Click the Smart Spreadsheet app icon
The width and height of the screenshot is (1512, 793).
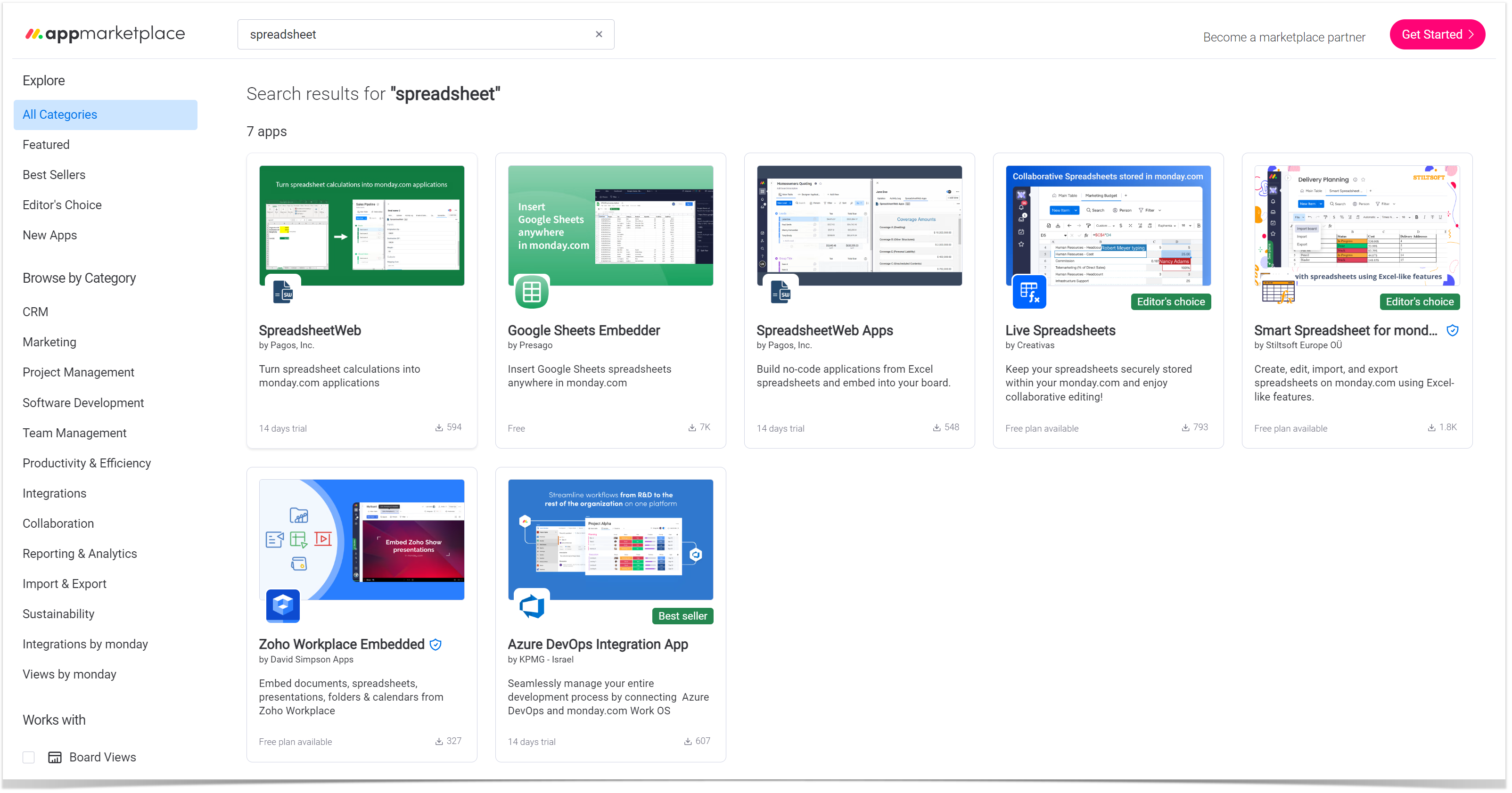[x=1278, y=291]
